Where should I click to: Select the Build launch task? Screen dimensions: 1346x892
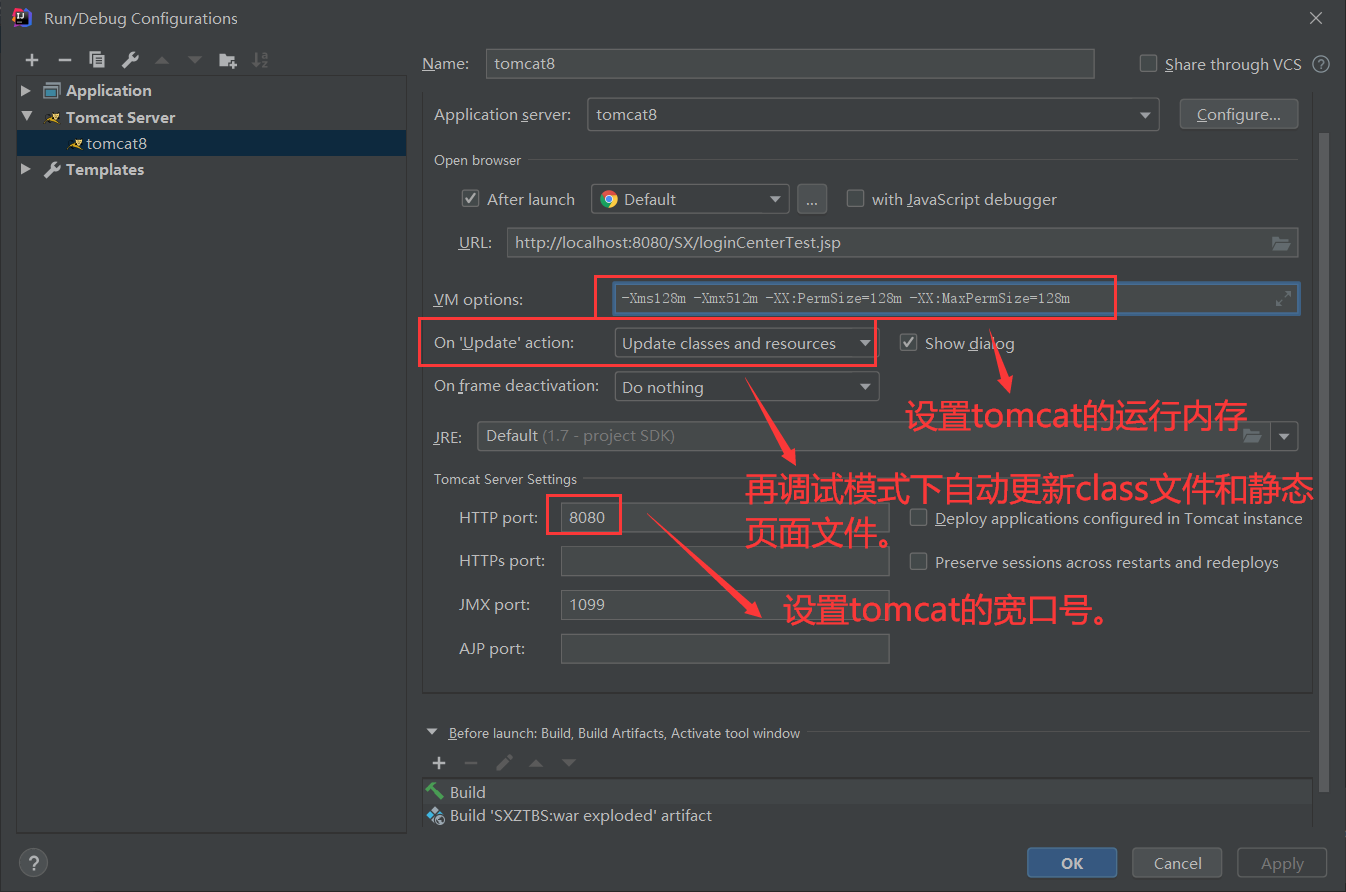click(867, 792)
